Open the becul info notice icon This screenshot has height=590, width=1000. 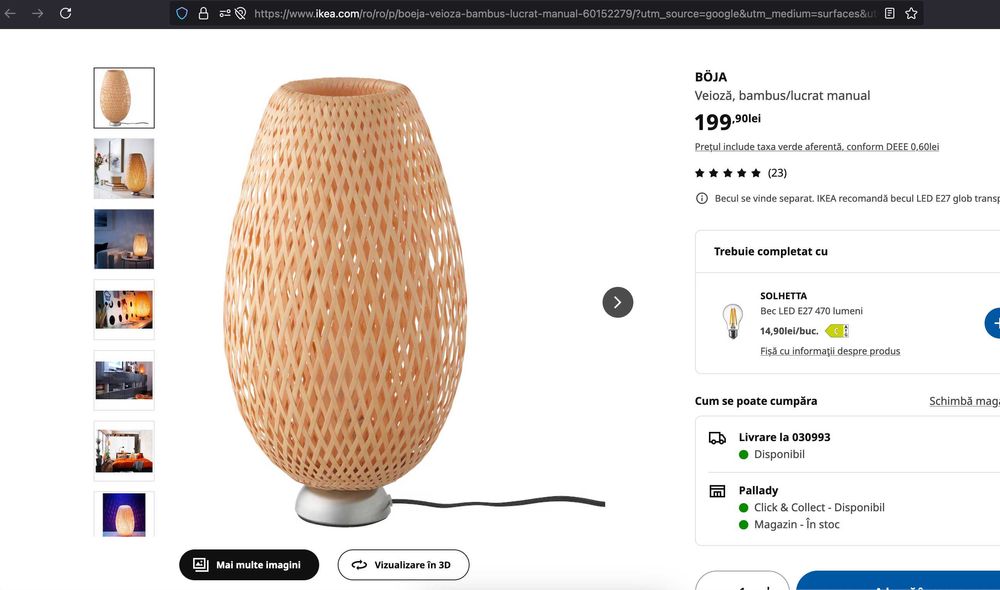(702, 199)
